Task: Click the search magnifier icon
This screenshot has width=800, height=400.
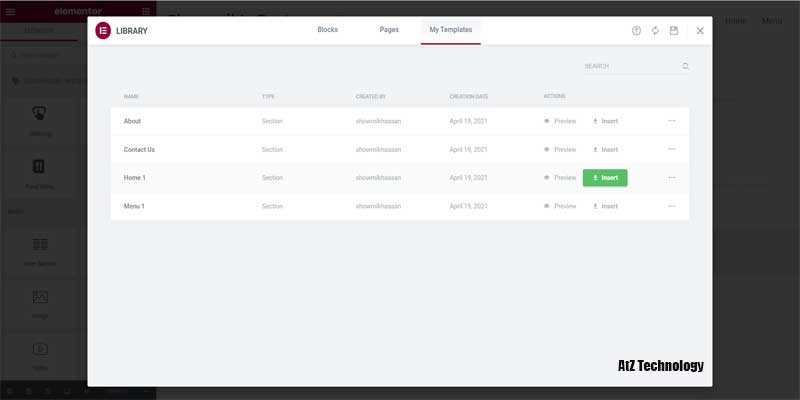Action: (x=685, y=66)
